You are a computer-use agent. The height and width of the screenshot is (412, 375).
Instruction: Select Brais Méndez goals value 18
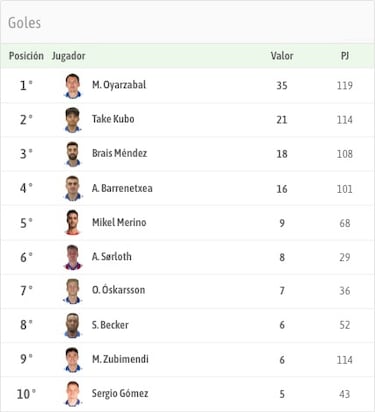tap(282, 154)
